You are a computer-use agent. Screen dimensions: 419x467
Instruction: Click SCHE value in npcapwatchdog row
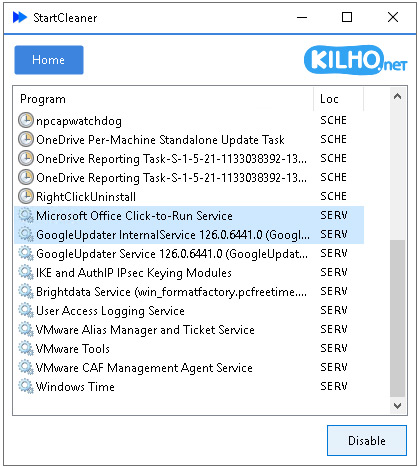tap(333, 120)
